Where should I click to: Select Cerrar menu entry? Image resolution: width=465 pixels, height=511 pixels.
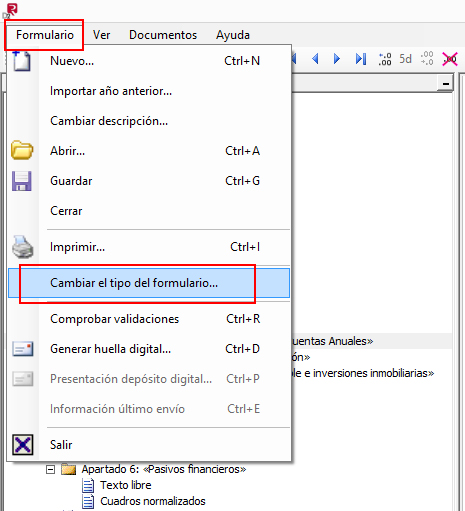pyautogui.click(x=149, y=211)
